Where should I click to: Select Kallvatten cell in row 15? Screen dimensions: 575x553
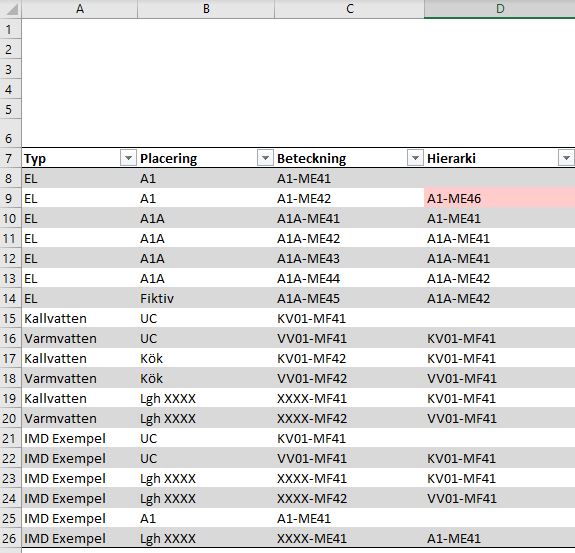(x=80, y=318)
